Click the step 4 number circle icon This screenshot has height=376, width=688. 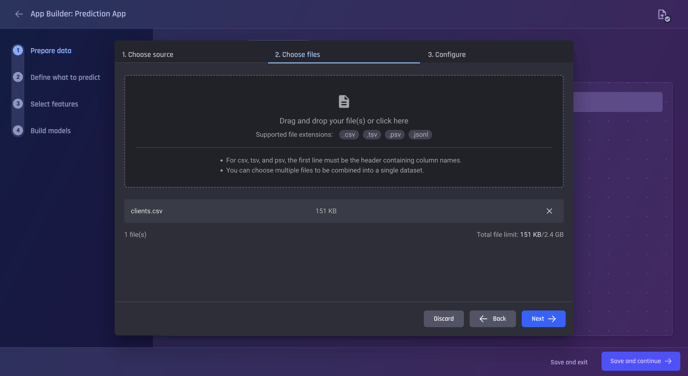pyautogui.click(x=18, y=131)
